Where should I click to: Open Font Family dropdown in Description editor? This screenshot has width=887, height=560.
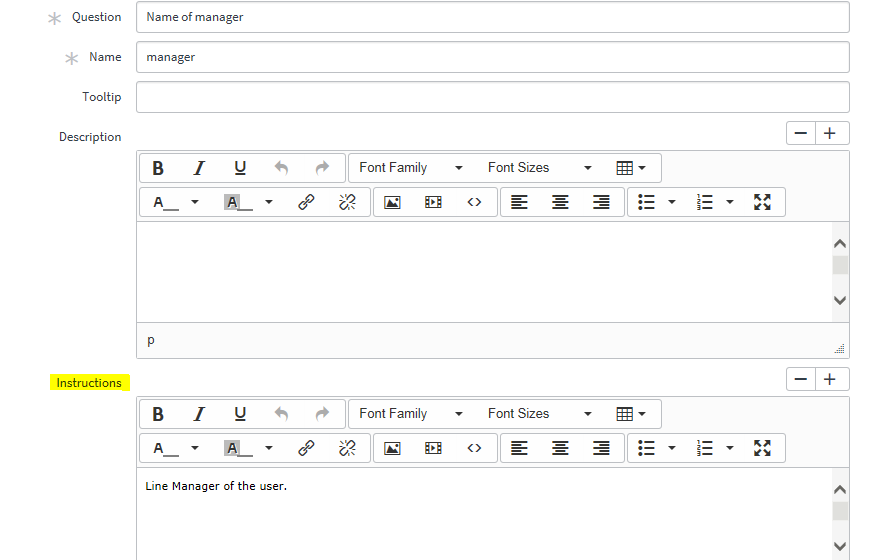coord(411,168)
